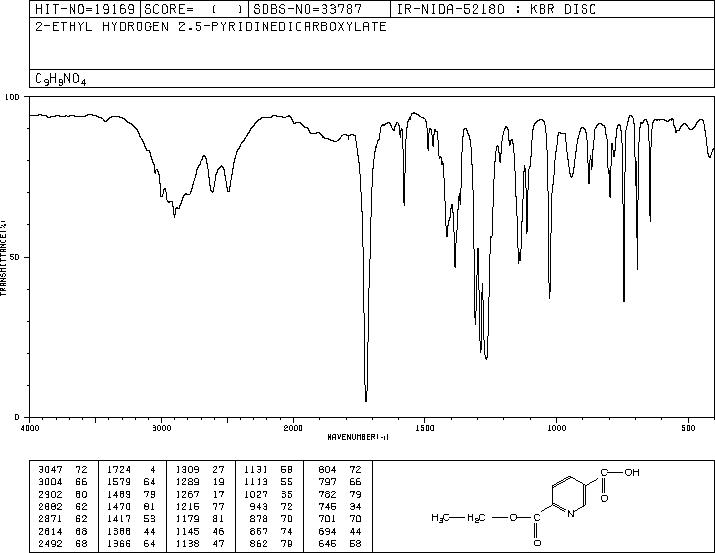The image size is (715, 553).
Task: Select the 1470 peak table entry
Action: pyautogui.click(x=131, y=506)
